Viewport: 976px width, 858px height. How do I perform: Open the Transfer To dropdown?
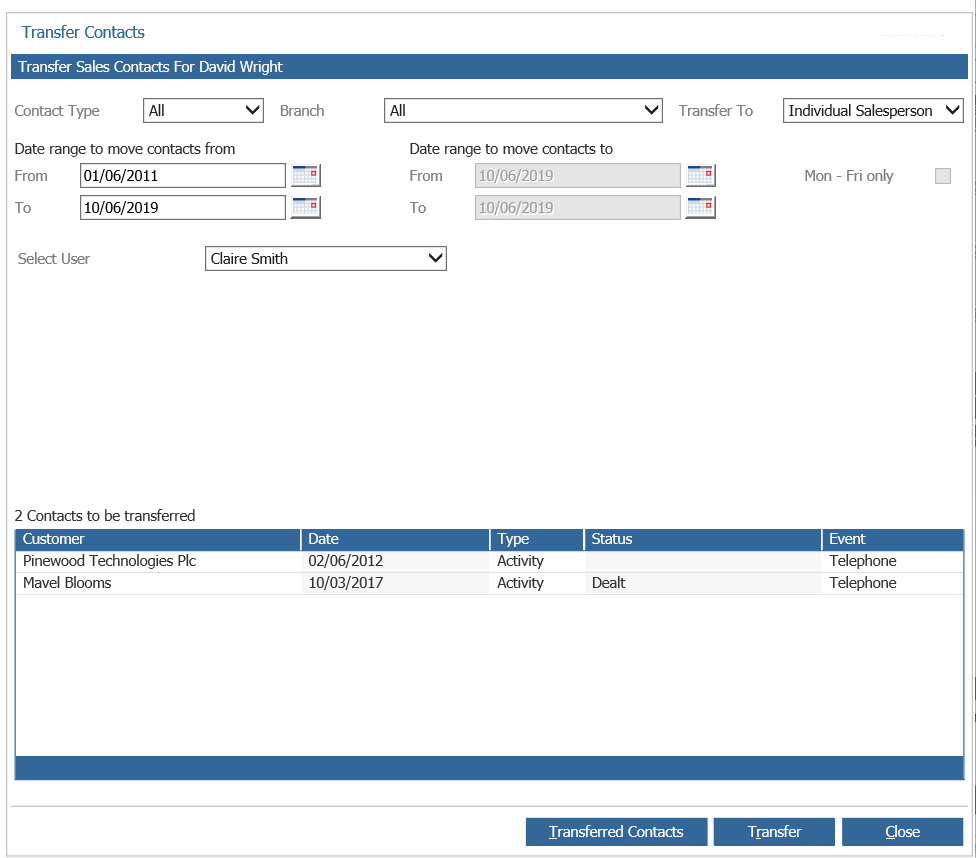point(873,111)
